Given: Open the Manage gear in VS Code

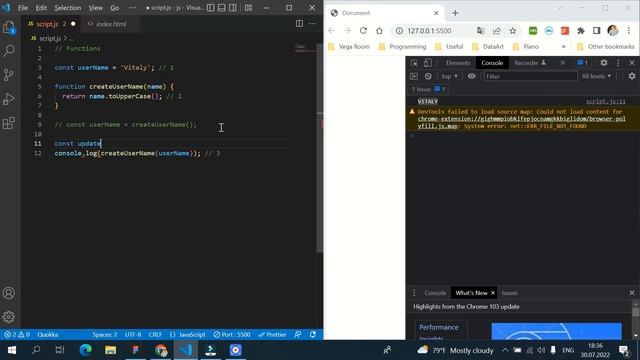Looking at the screenshot, I should 9,317.
